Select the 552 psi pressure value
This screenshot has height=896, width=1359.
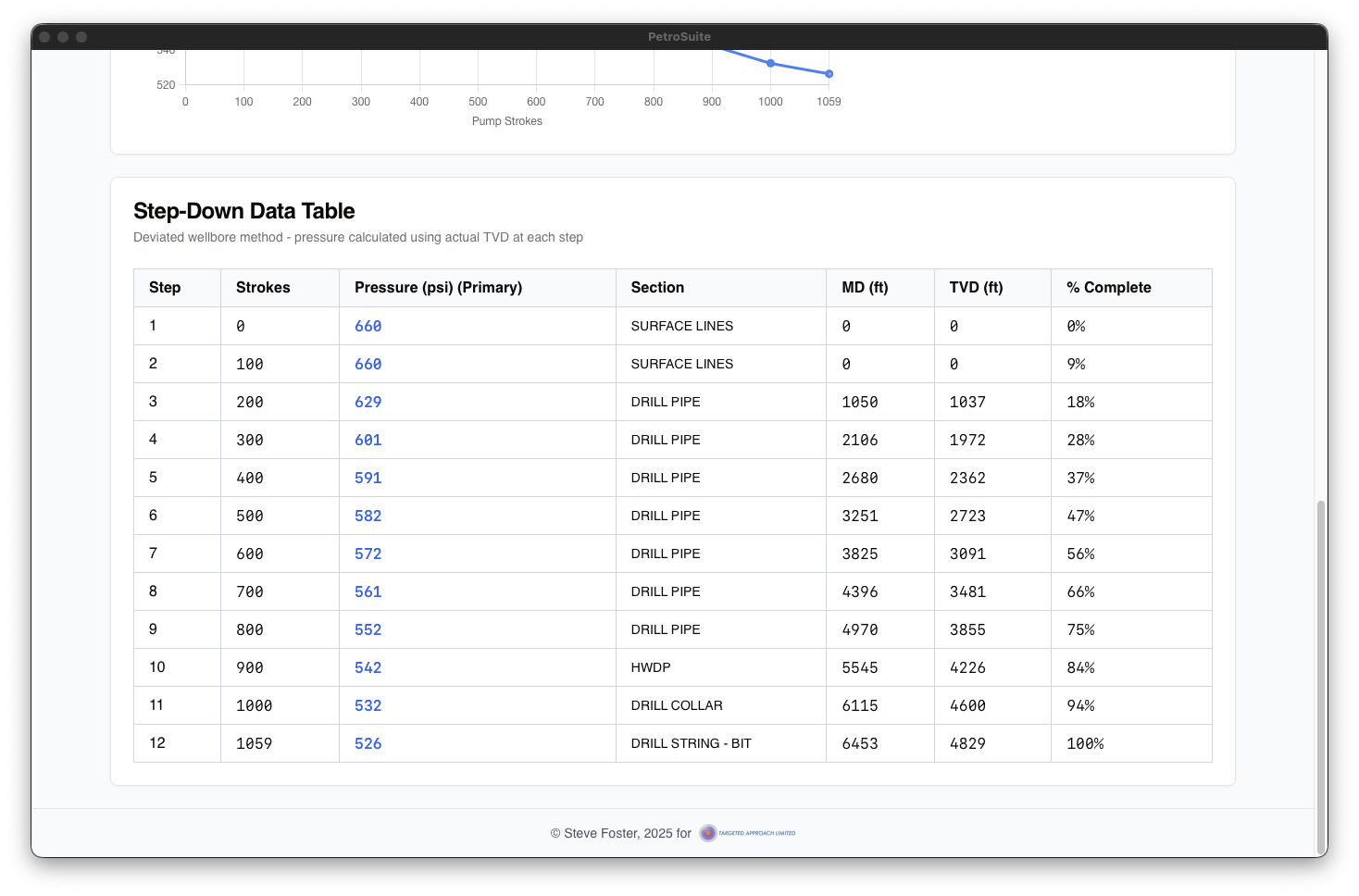368,629
